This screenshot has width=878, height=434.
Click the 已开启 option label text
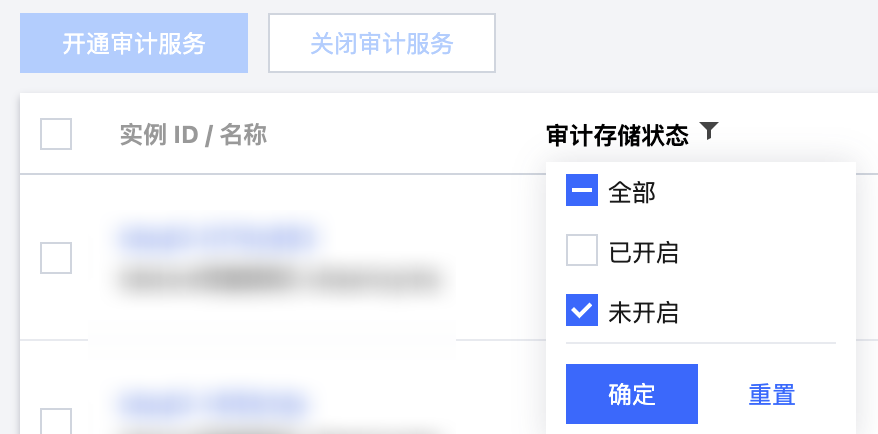coord(643,252)
